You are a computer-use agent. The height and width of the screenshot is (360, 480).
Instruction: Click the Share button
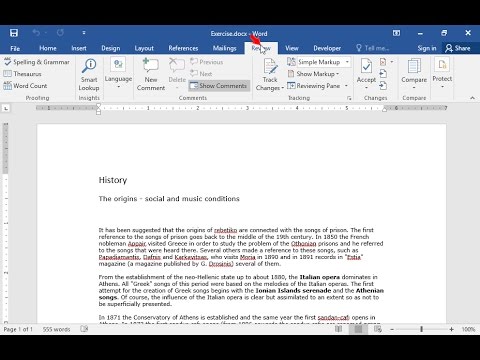[x=458, y=48]
